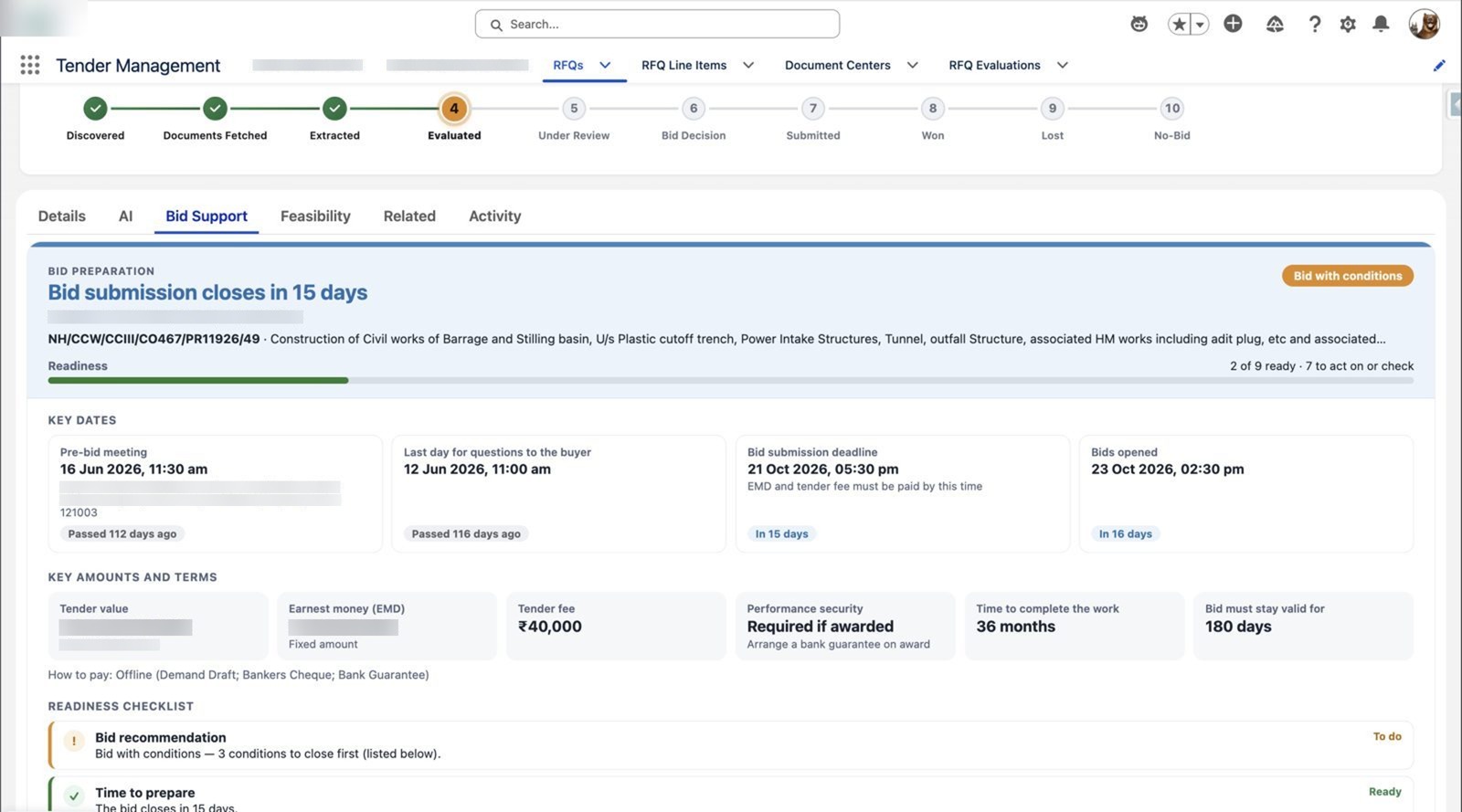Open the RFQ Line Items tab

pyautogui.click(x=683, y=65)
